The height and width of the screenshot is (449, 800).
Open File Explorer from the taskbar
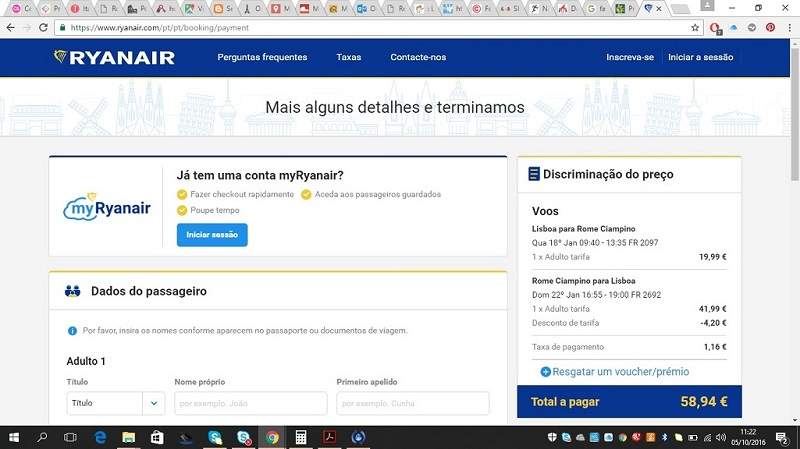point(129,437)
